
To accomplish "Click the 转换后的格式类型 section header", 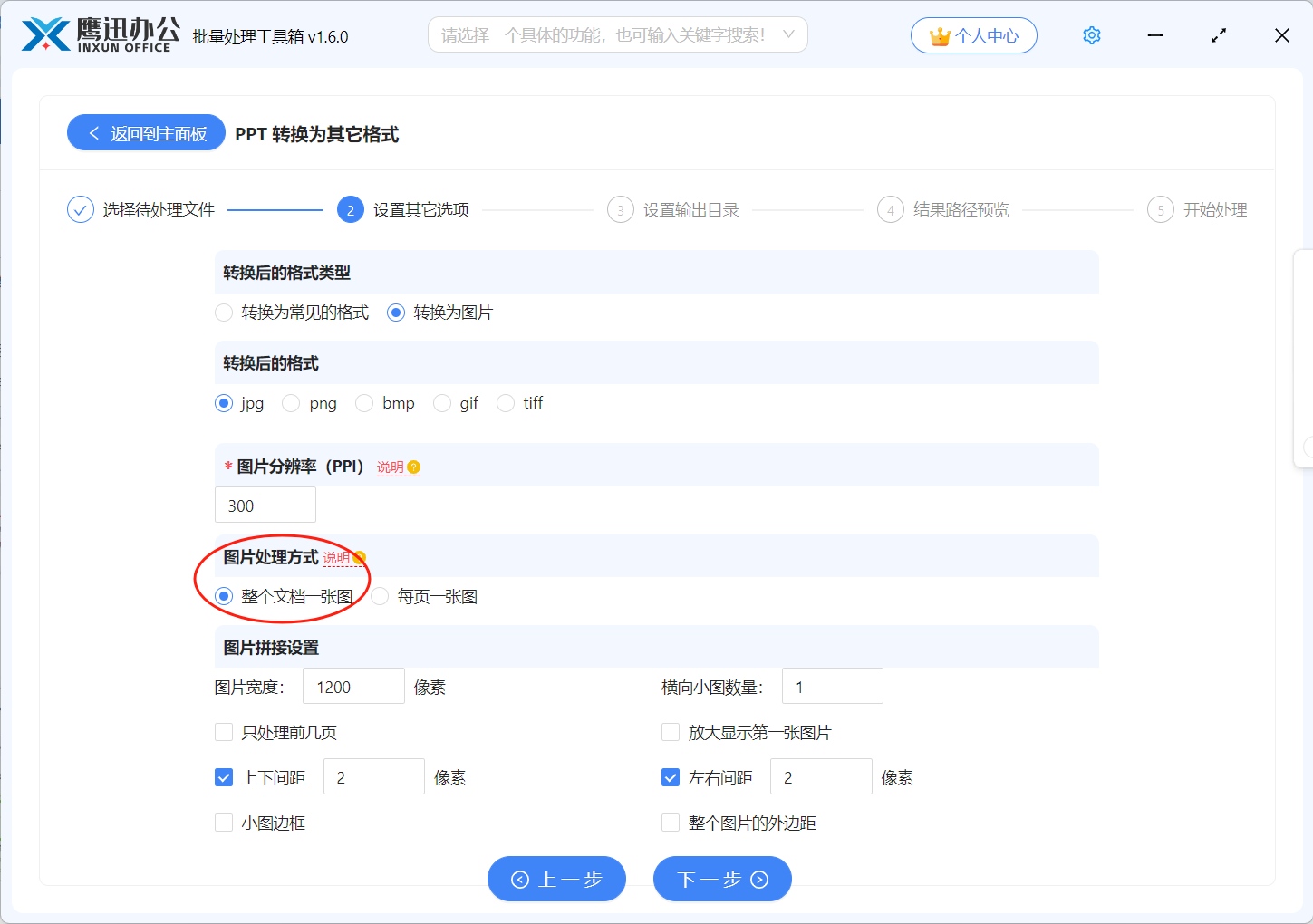I will (x=657, y=272).
